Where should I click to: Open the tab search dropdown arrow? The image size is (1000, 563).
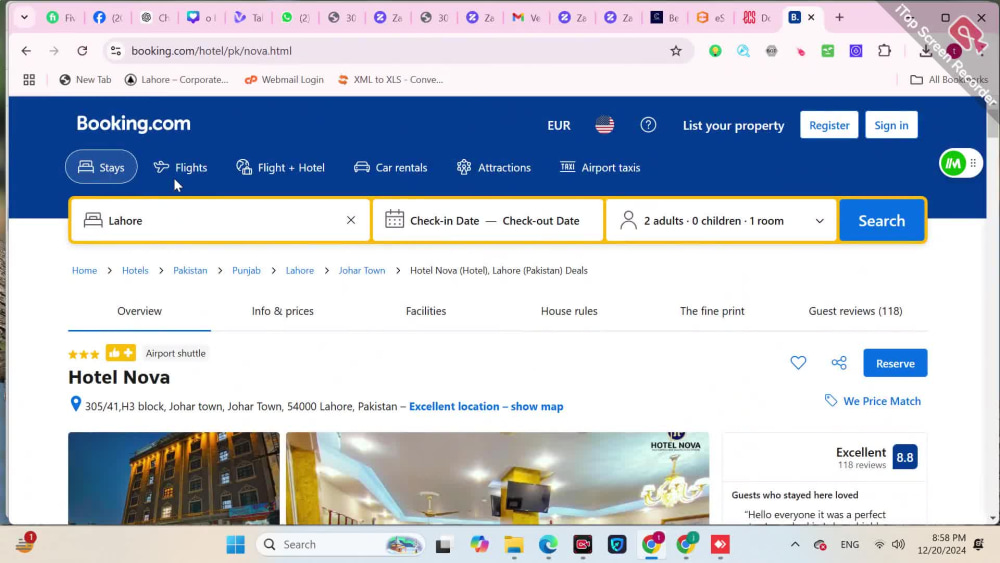(x=24, y=18)
